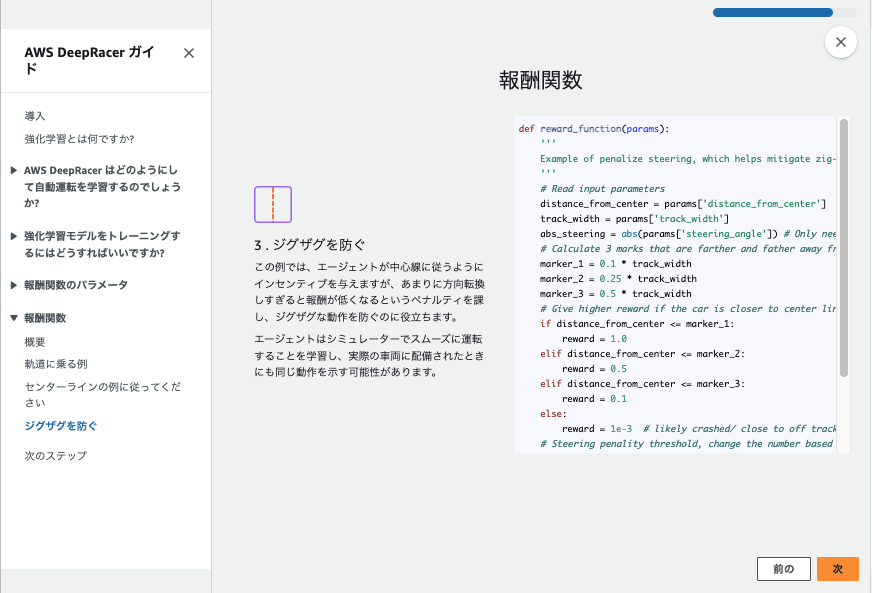Open the '導入' guide page
This screenshot has width=872, height=593.
[x=34, y=116]
